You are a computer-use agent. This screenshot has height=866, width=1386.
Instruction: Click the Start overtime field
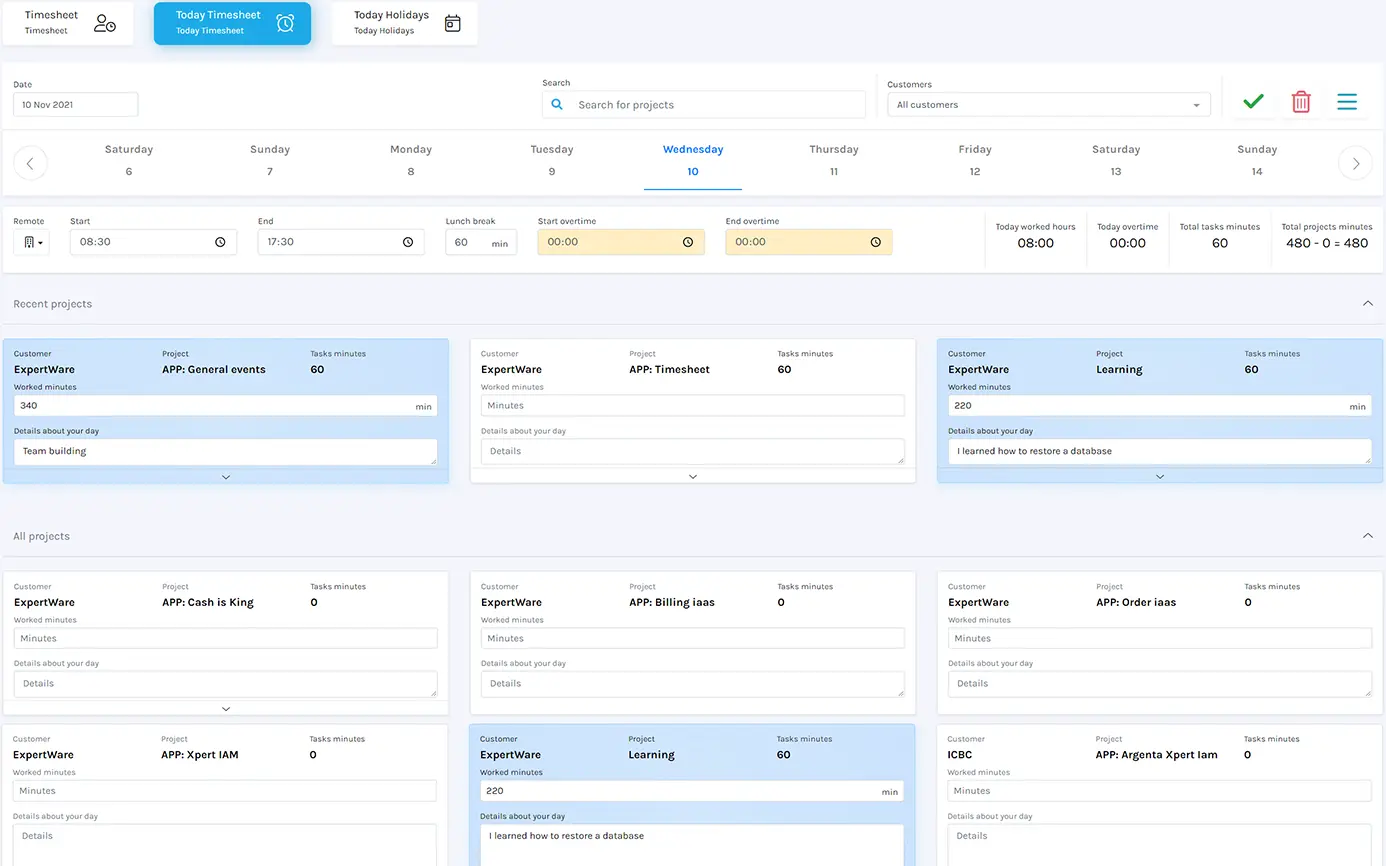(621, 242)
